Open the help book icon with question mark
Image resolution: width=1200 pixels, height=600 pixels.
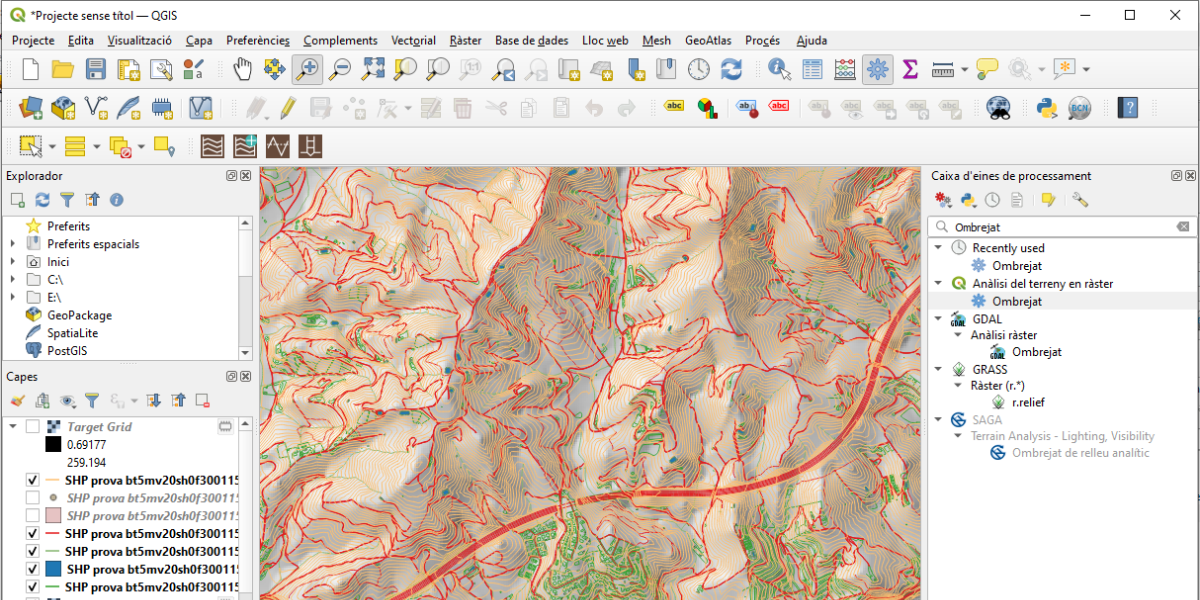pyautogui.click(x=1128, y=107)
